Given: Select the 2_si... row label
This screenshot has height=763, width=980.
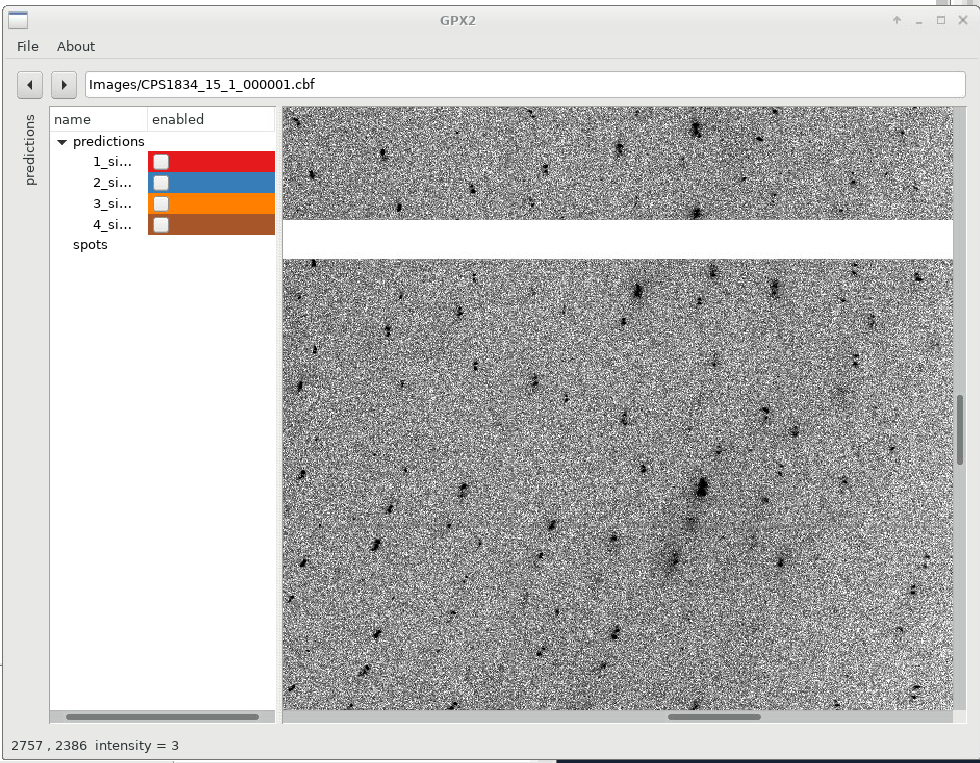Looking at the screenshot, I should (112, 182).
